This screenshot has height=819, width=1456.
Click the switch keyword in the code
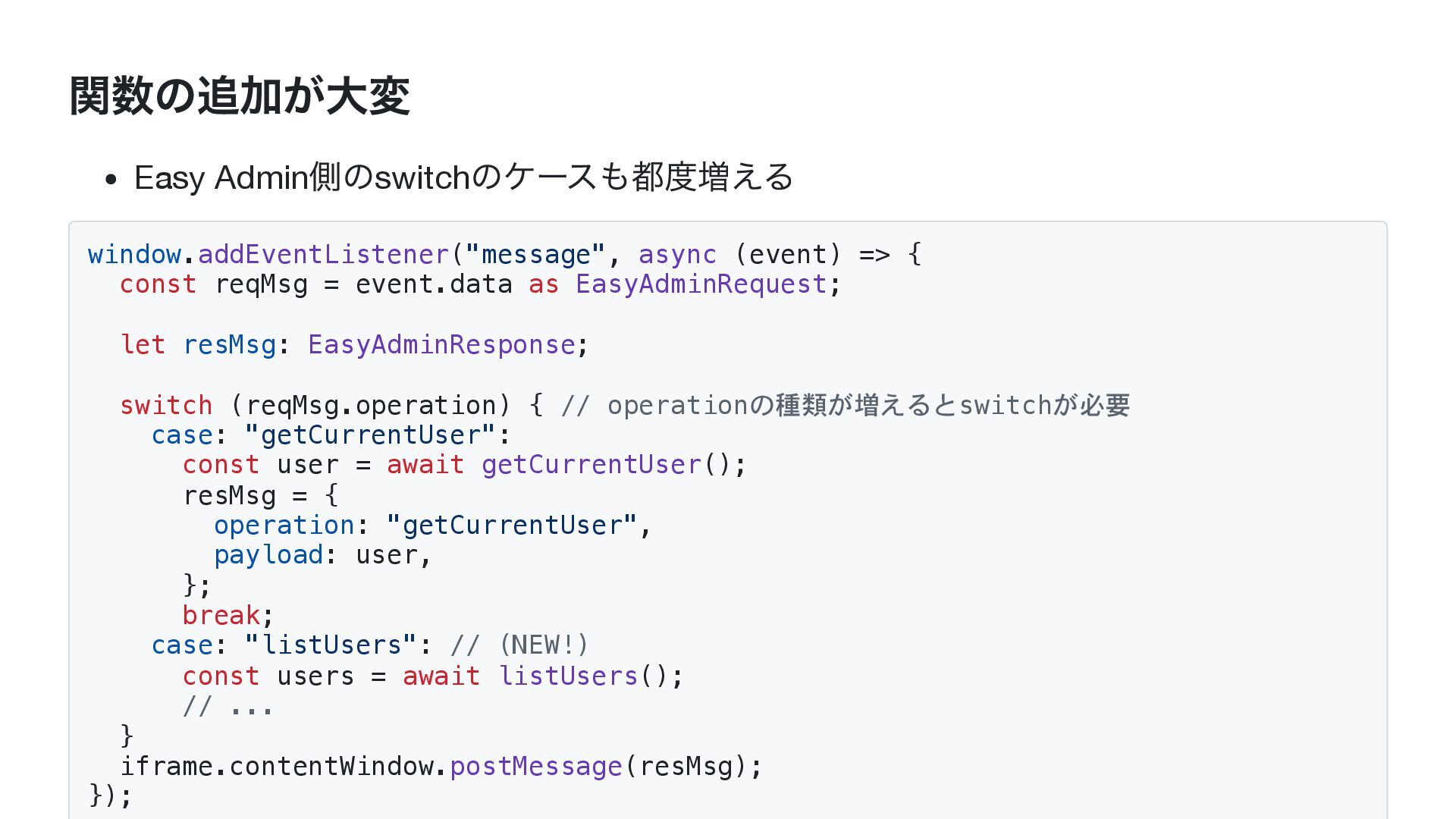point(166,405)
